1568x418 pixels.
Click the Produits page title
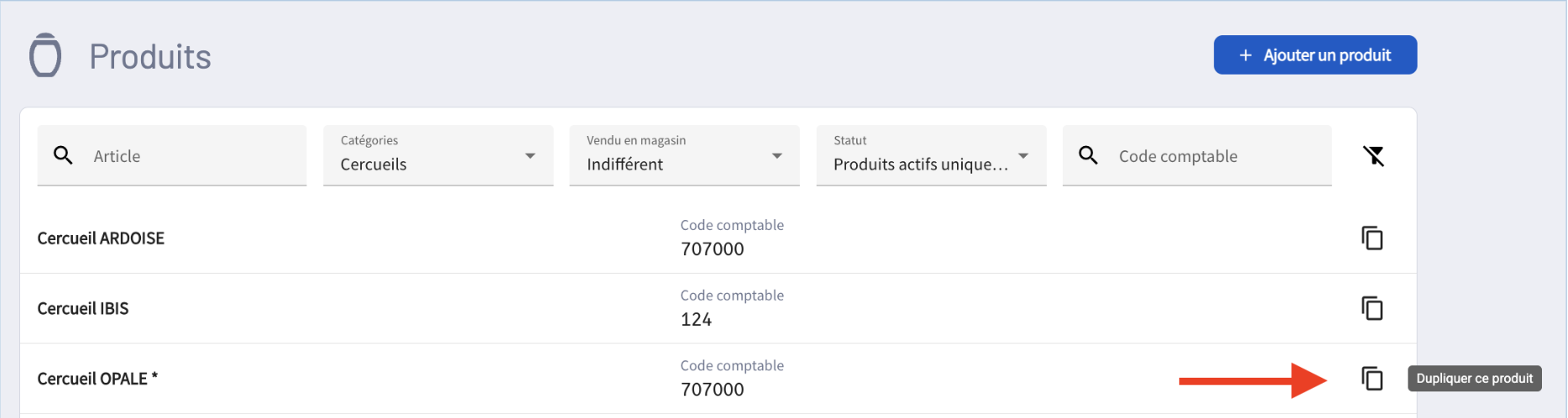150,57
